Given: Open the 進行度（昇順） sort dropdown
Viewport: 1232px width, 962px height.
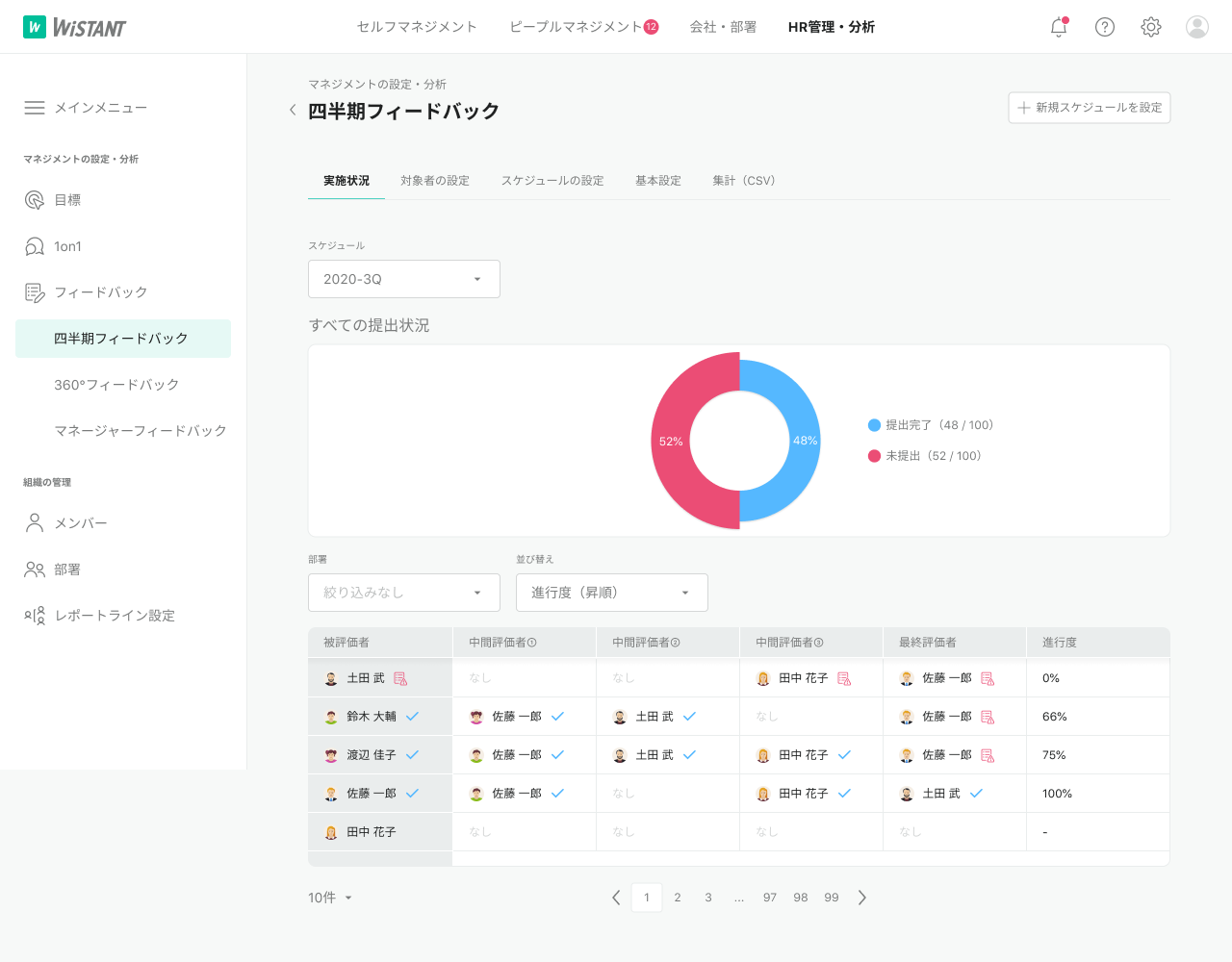Looking at the screenshot, I should point(612,593).
